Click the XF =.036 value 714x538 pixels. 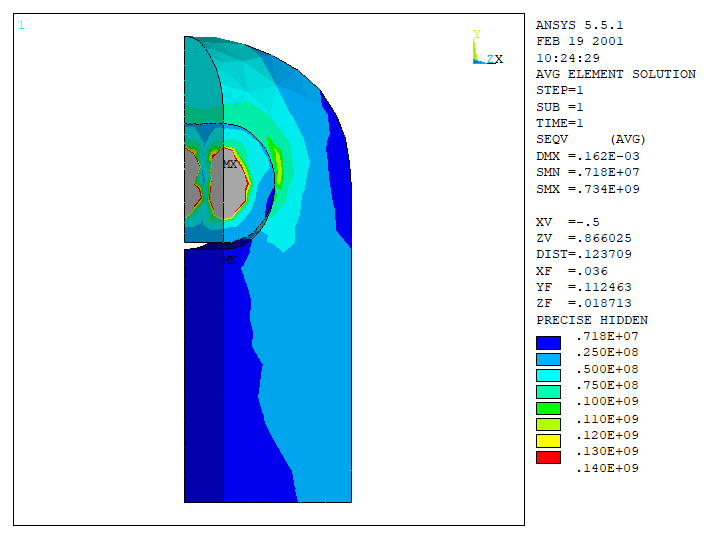(572, 272)
